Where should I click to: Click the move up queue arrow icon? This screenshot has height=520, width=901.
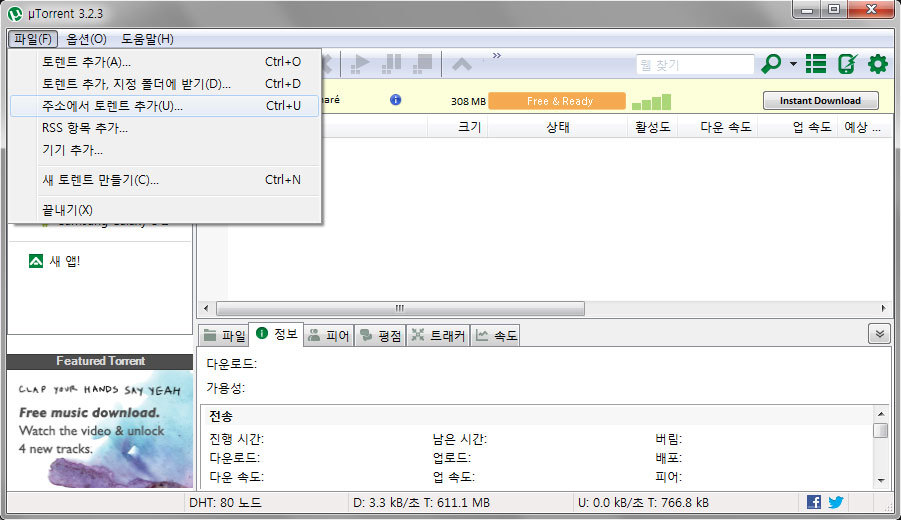(462, 64)
